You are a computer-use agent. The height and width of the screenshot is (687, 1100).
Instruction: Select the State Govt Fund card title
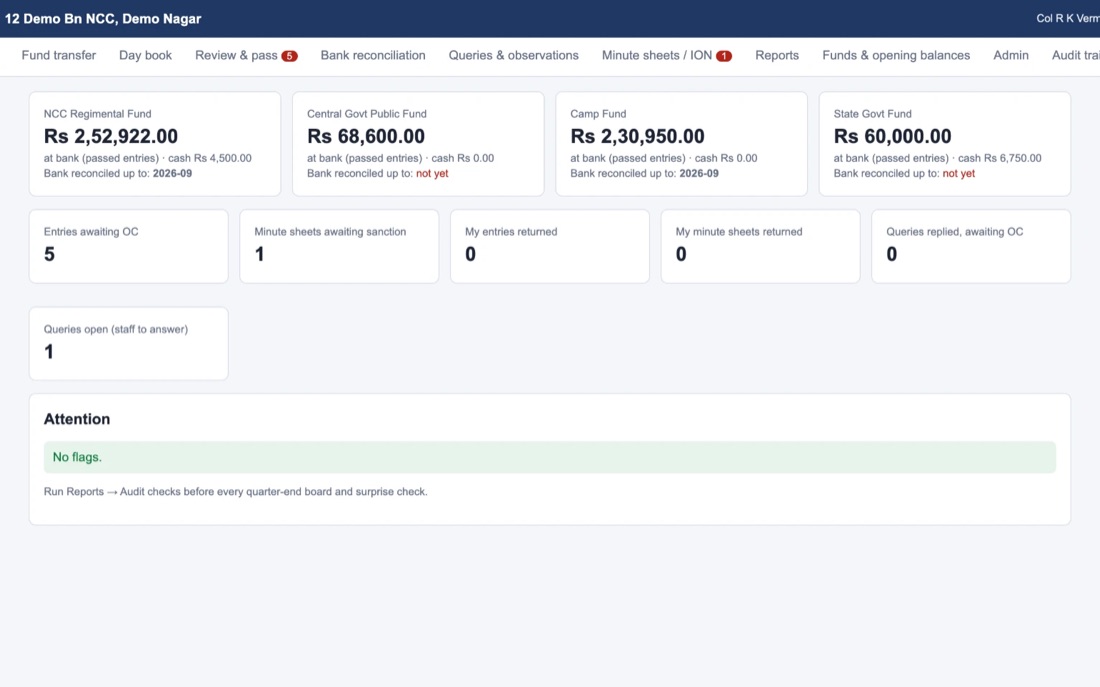coord(872,114)
